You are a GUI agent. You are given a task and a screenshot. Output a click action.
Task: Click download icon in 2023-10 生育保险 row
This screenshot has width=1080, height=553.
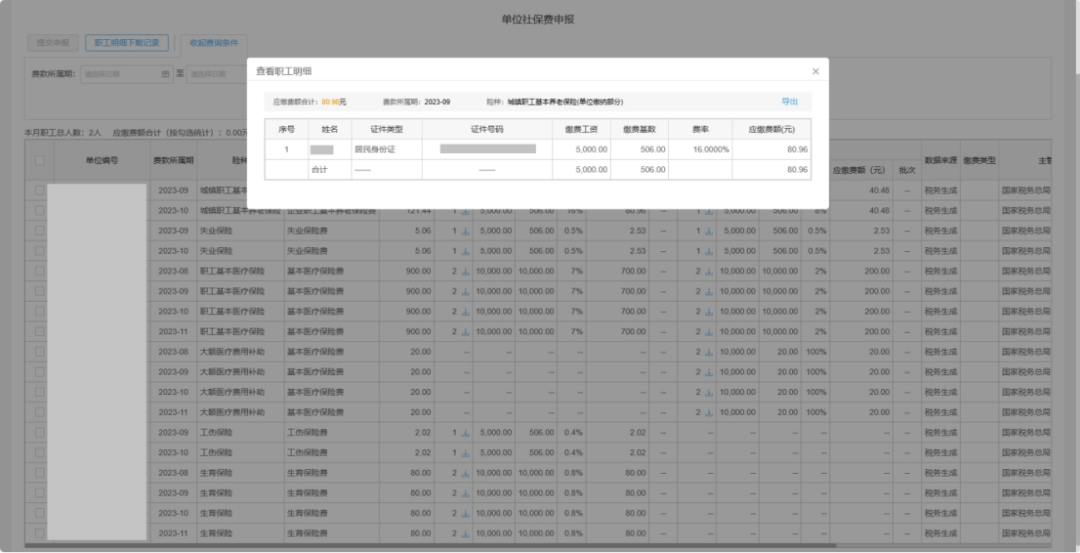pyautogui.click(x=465, y=513)
